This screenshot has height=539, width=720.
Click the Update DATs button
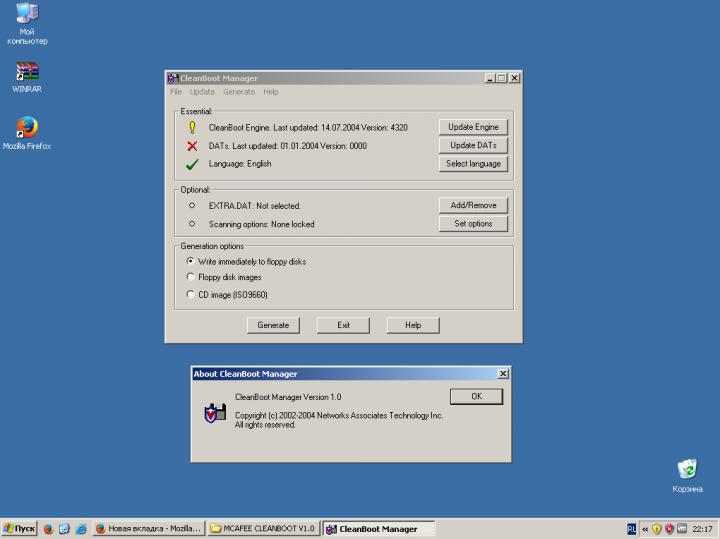coord(473,146)
